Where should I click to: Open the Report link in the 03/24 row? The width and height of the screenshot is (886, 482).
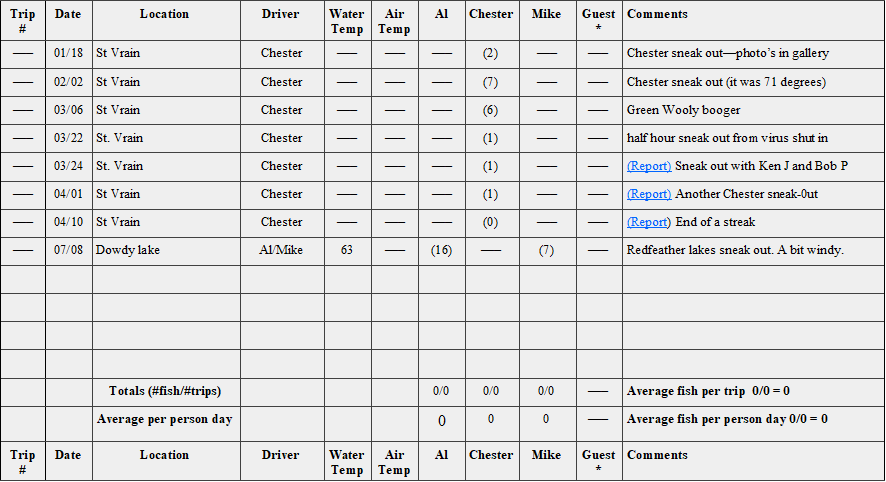click(649, 166)
